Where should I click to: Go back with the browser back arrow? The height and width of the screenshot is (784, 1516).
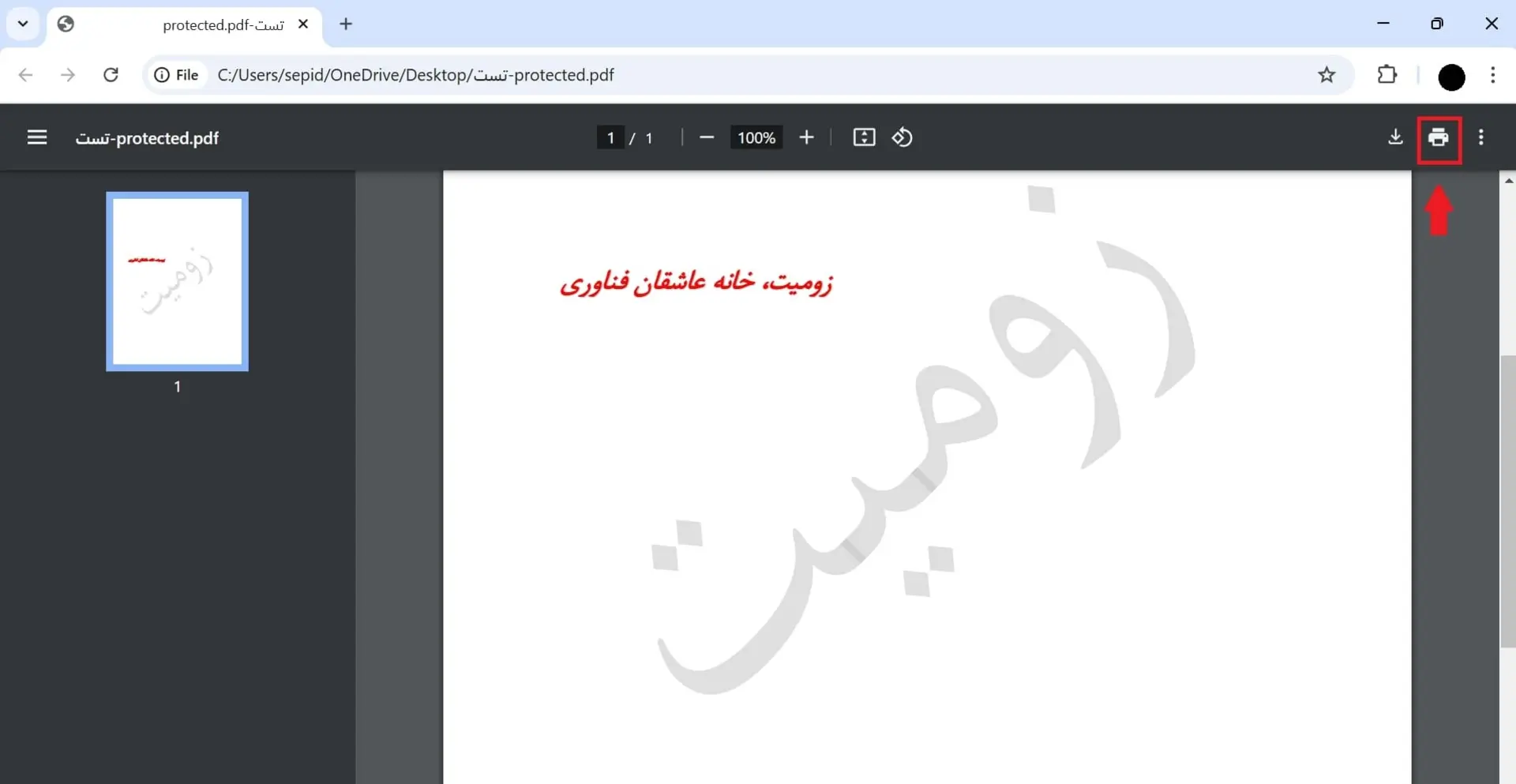point(25,75)
